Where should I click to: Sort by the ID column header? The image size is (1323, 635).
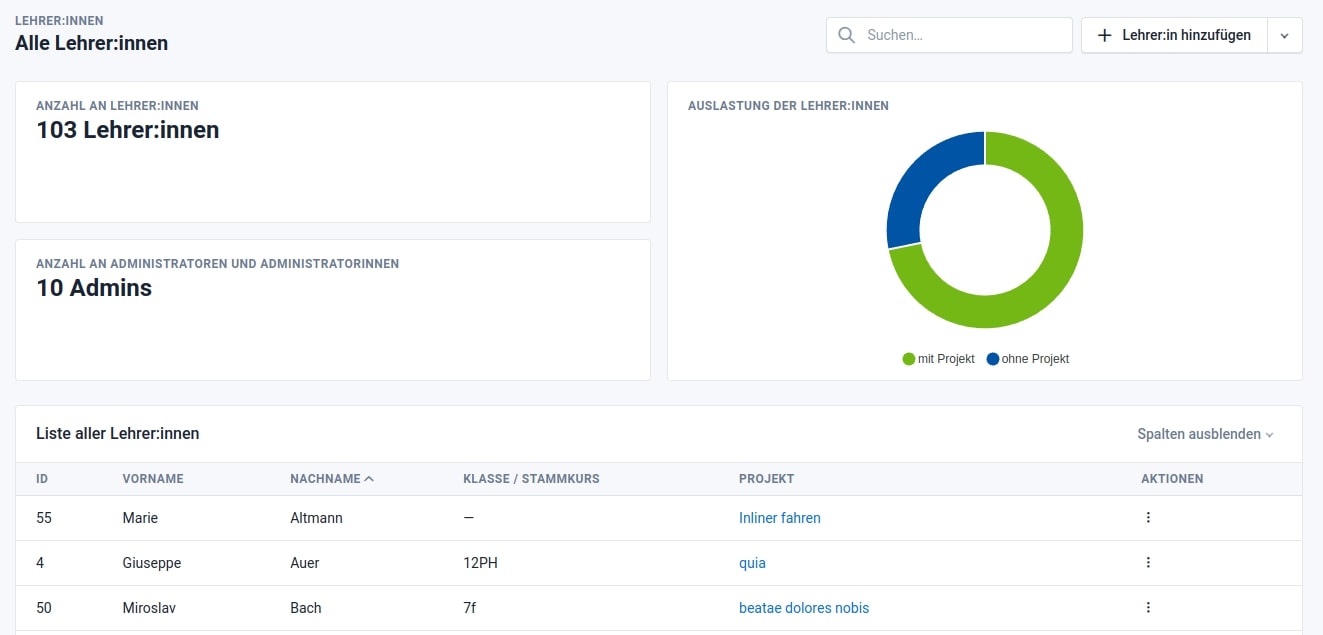pyautogui.click(x=42, y=479)
